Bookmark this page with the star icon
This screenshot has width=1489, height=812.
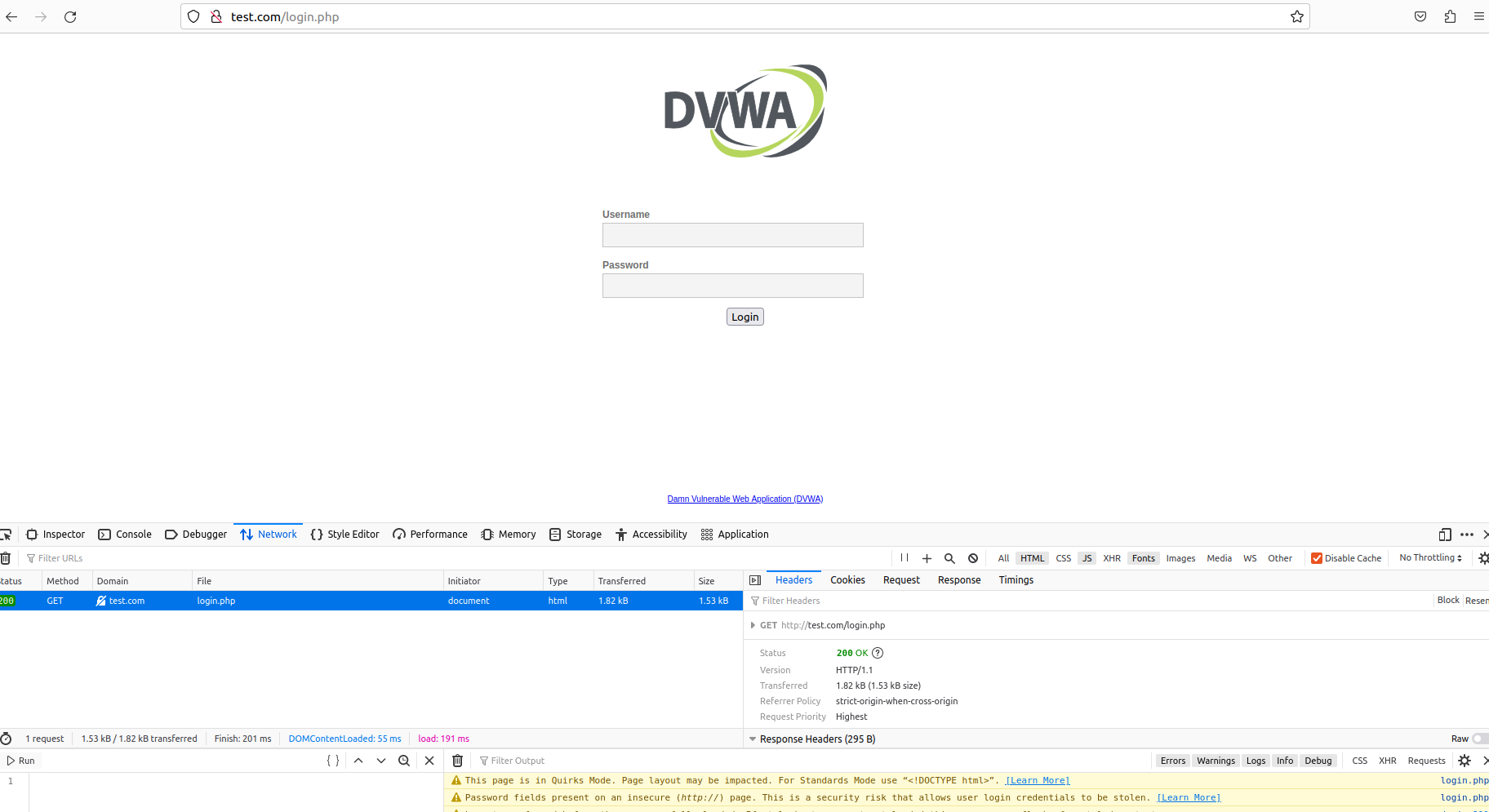pyautogui.click(x=1296, y=16)
